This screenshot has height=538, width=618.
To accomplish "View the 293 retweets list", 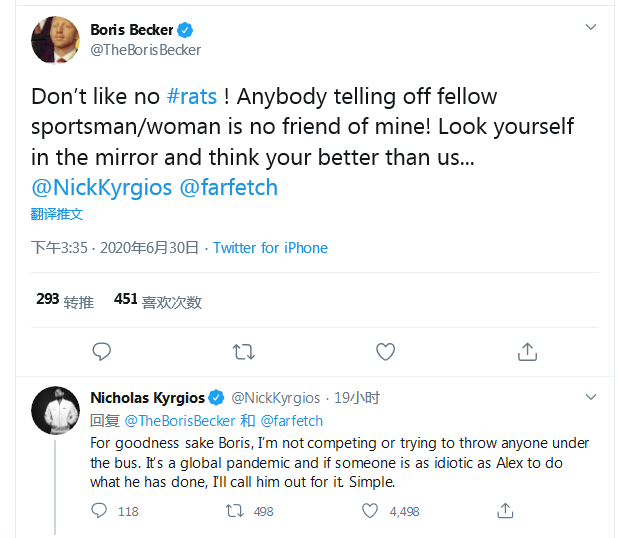I will tap(64, 299).
